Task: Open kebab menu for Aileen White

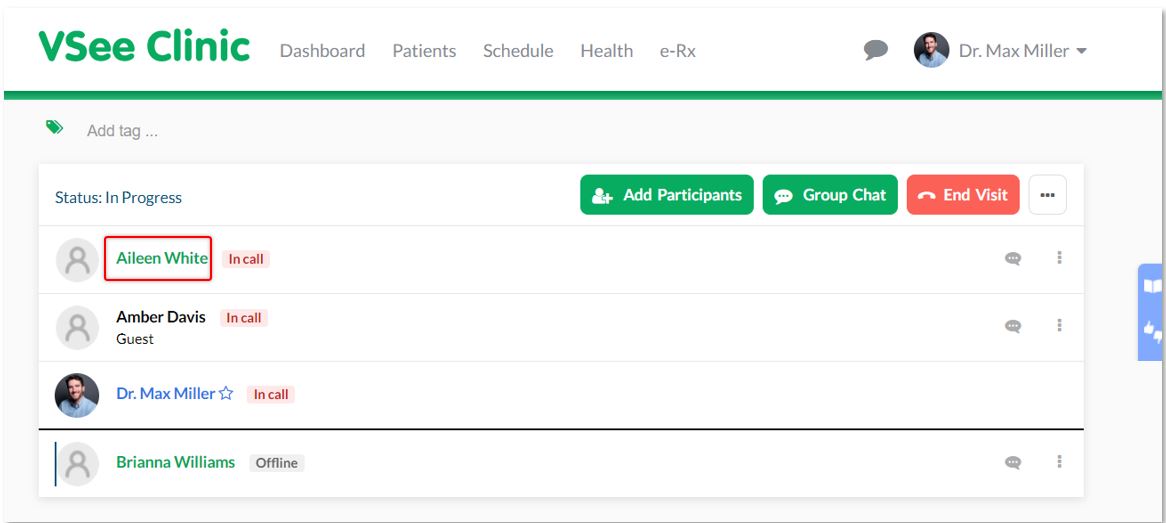Action: pyautogui.click(x=1059, y=257)
